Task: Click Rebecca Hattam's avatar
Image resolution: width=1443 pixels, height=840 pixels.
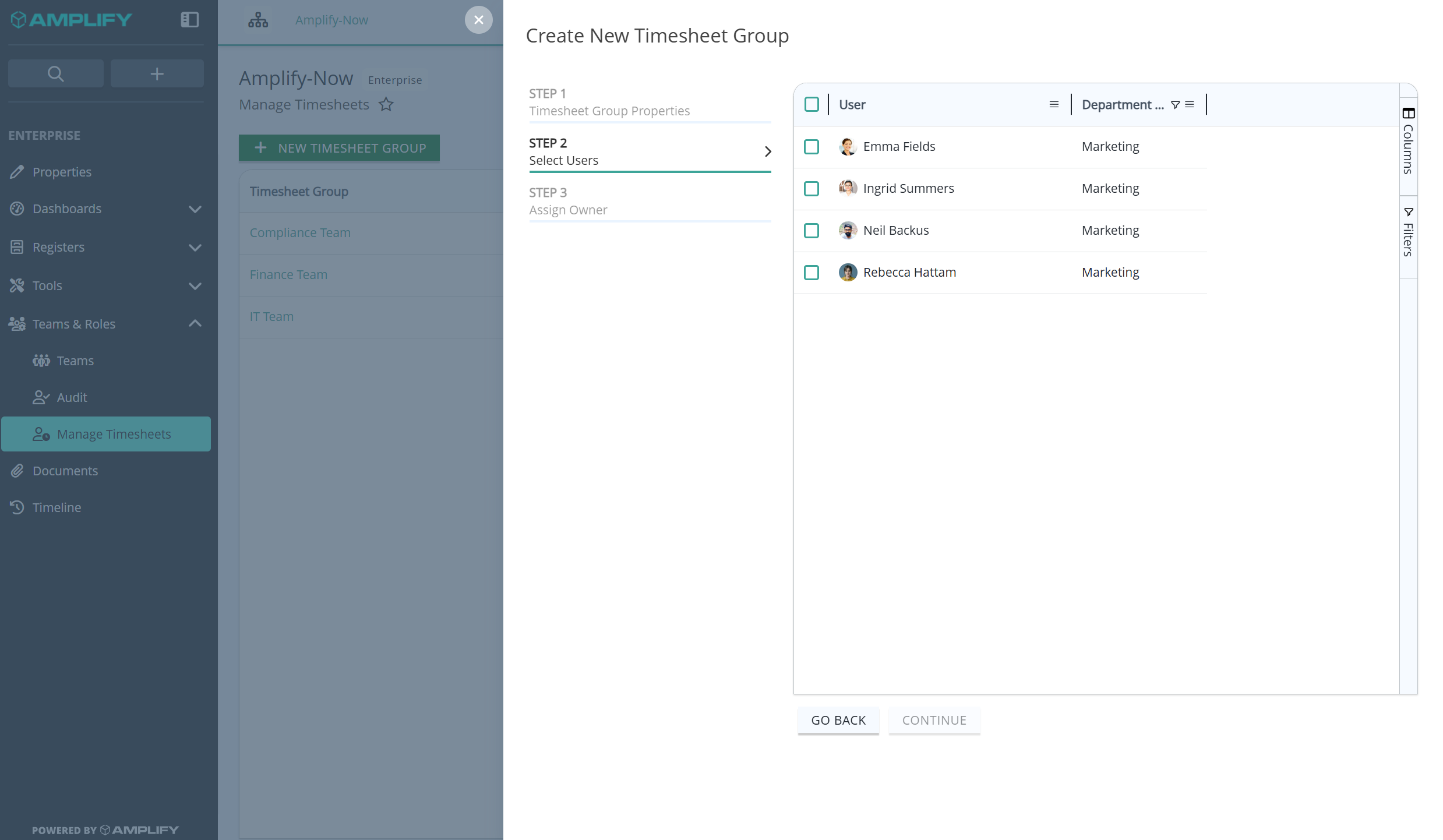Action: (848, 273)
